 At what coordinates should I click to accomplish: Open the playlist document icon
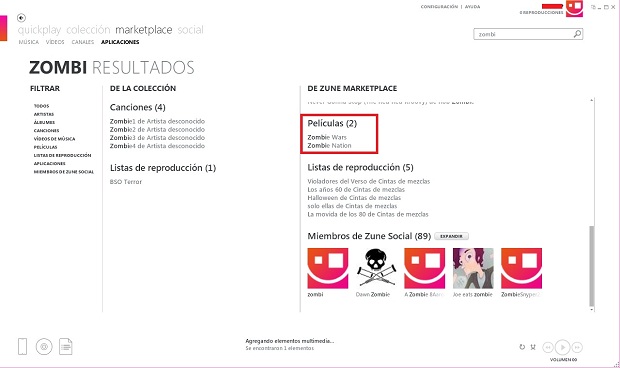pos(66,347)
